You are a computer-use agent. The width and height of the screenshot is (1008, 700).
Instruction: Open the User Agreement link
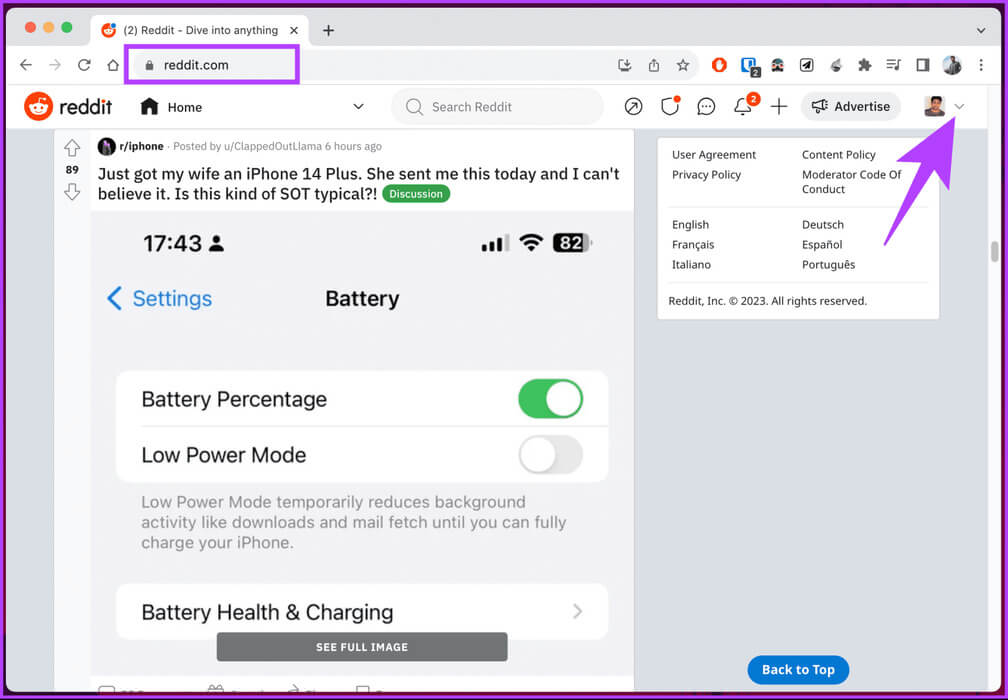pyautogui.click(x=714, y=155)
